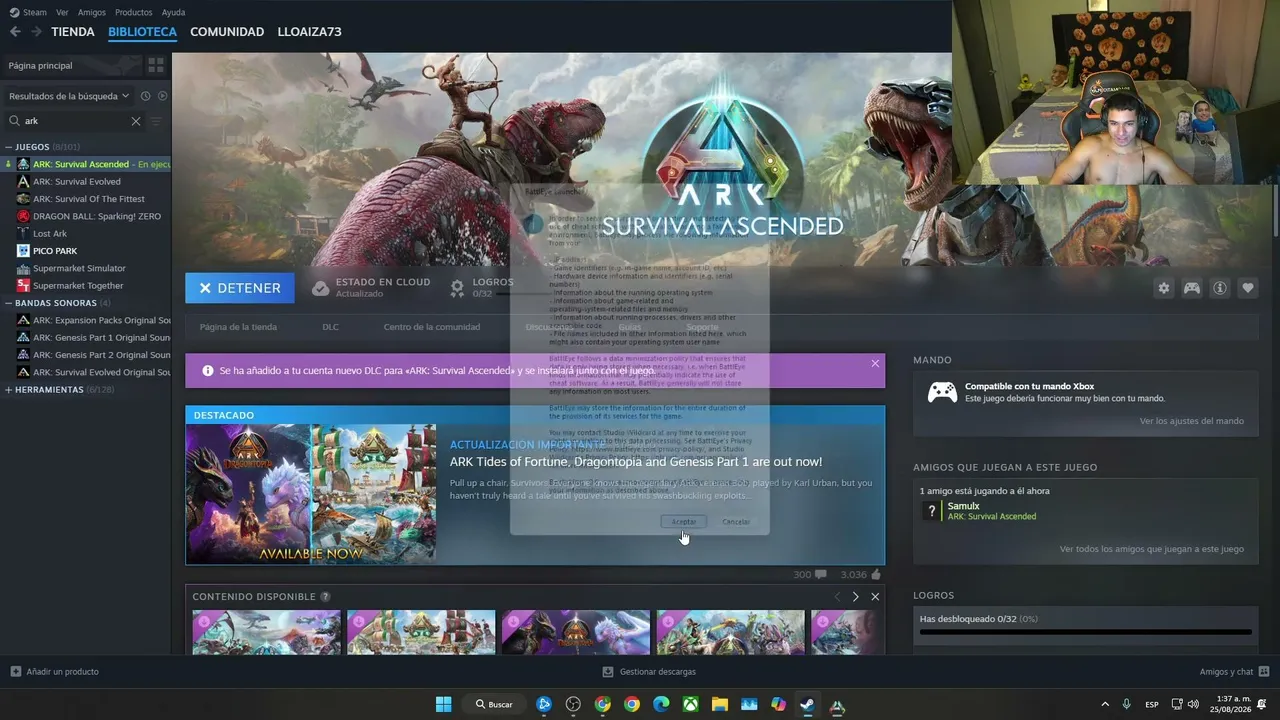This screenshot has height=720, width=1280.
Task: Open 'Página de la tienda' link
Action: pyautogui.click(x=238, y=327)
